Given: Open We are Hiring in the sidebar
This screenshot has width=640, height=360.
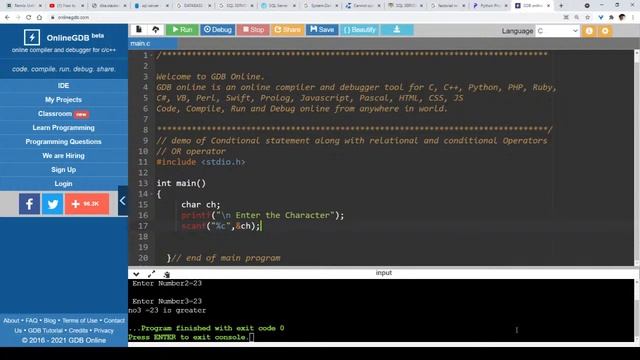Looking at the screenshot, I should [63, 156].
